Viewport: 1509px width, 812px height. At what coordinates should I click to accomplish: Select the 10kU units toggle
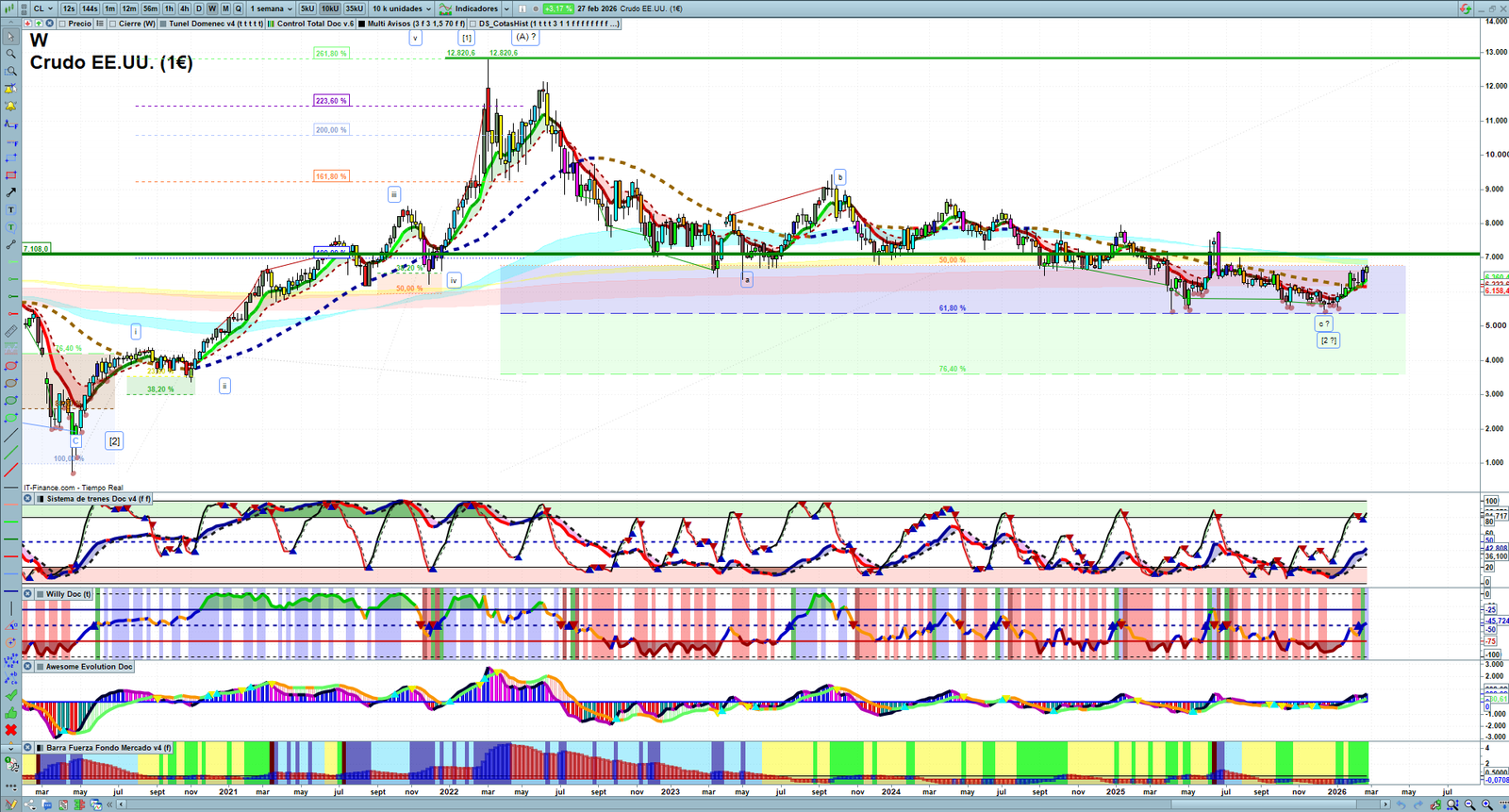pyautogui.click(x=330, y=8)
